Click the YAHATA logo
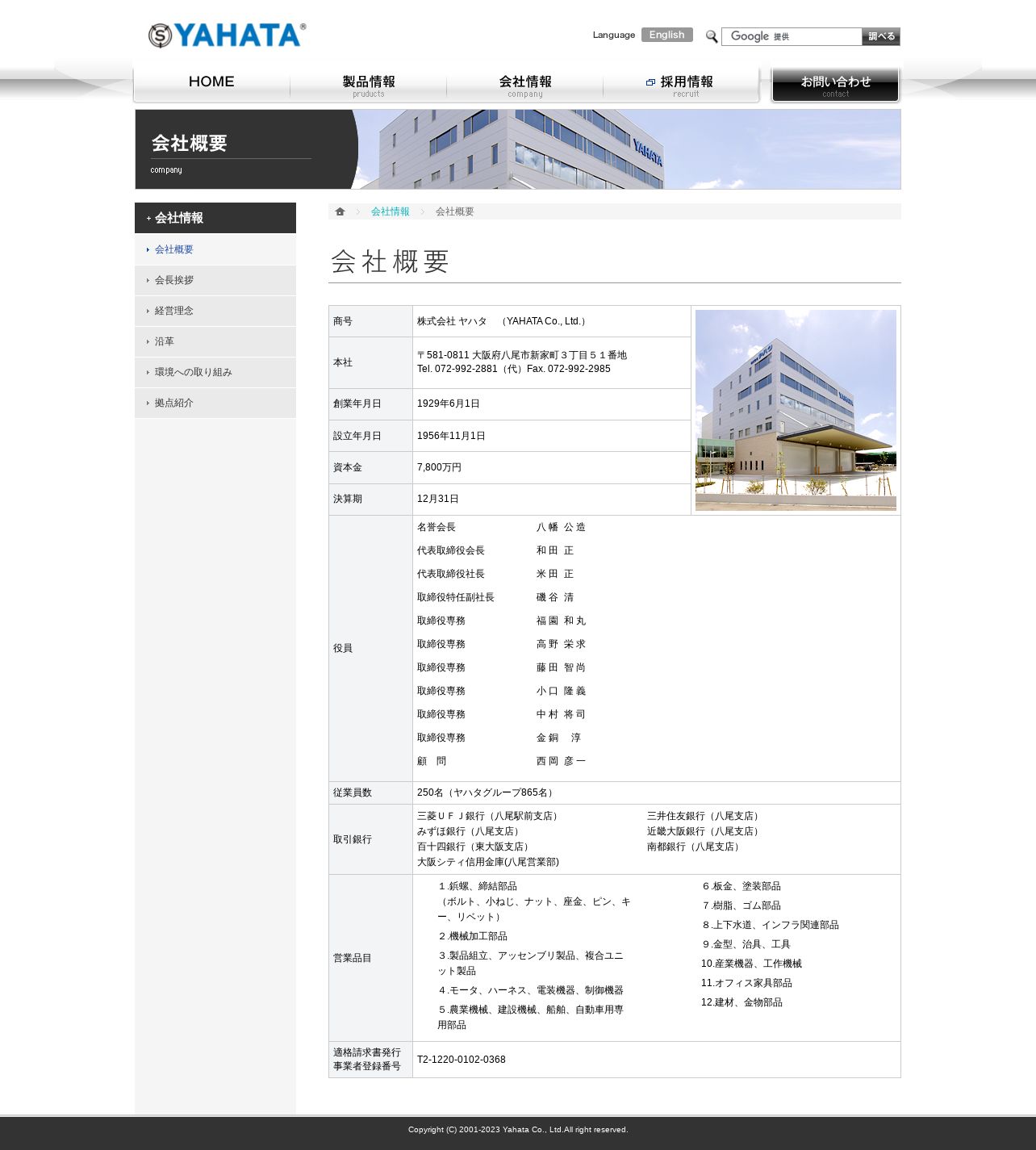 pos(227,36)
